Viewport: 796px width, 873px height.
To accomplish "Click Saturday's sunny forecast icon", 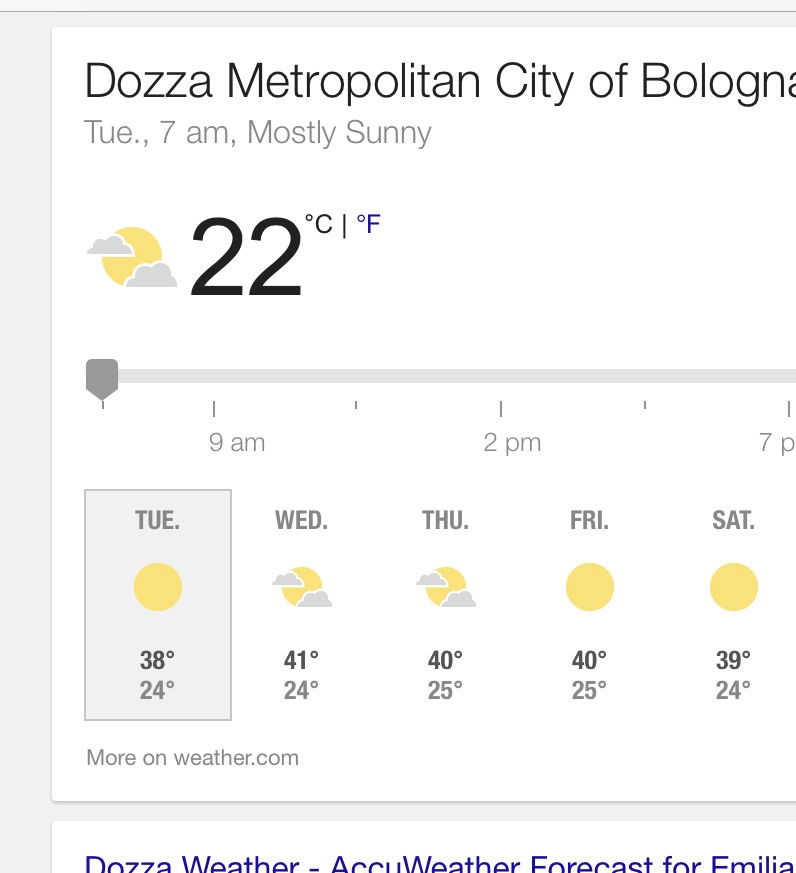I will [x=733, y=587].
